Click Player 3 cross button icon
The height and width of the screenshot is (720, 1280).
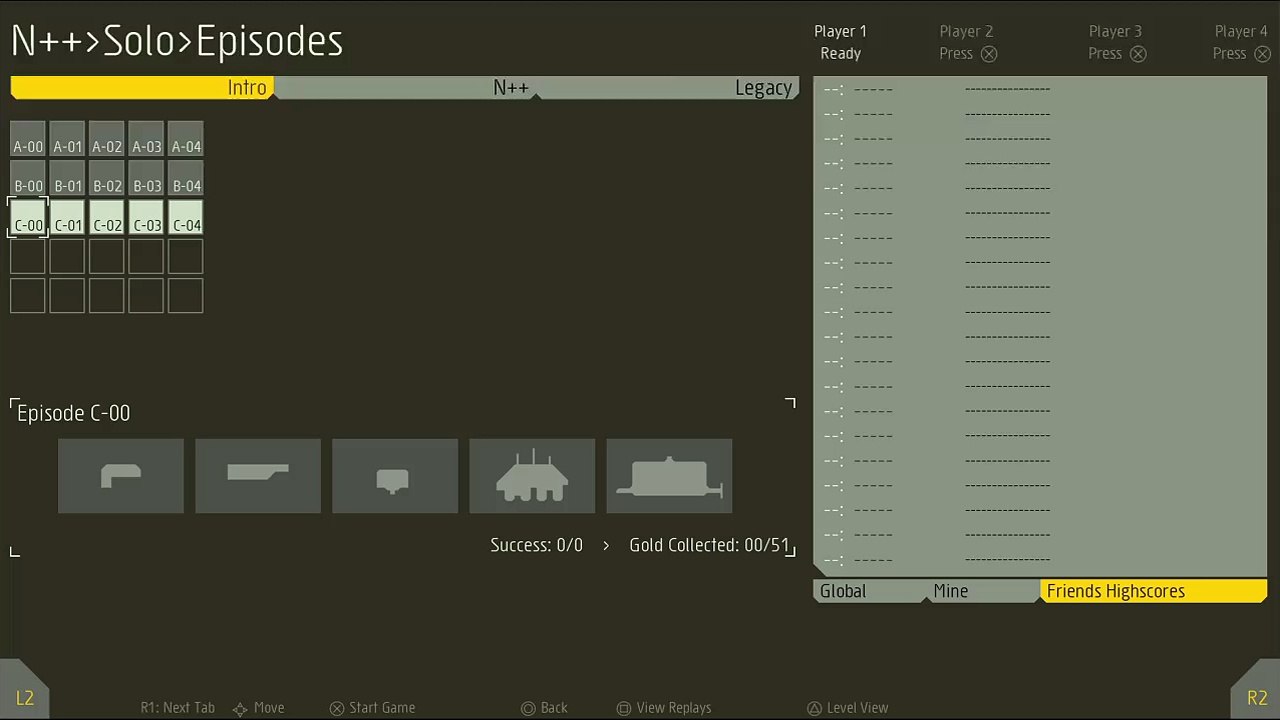1138,54
